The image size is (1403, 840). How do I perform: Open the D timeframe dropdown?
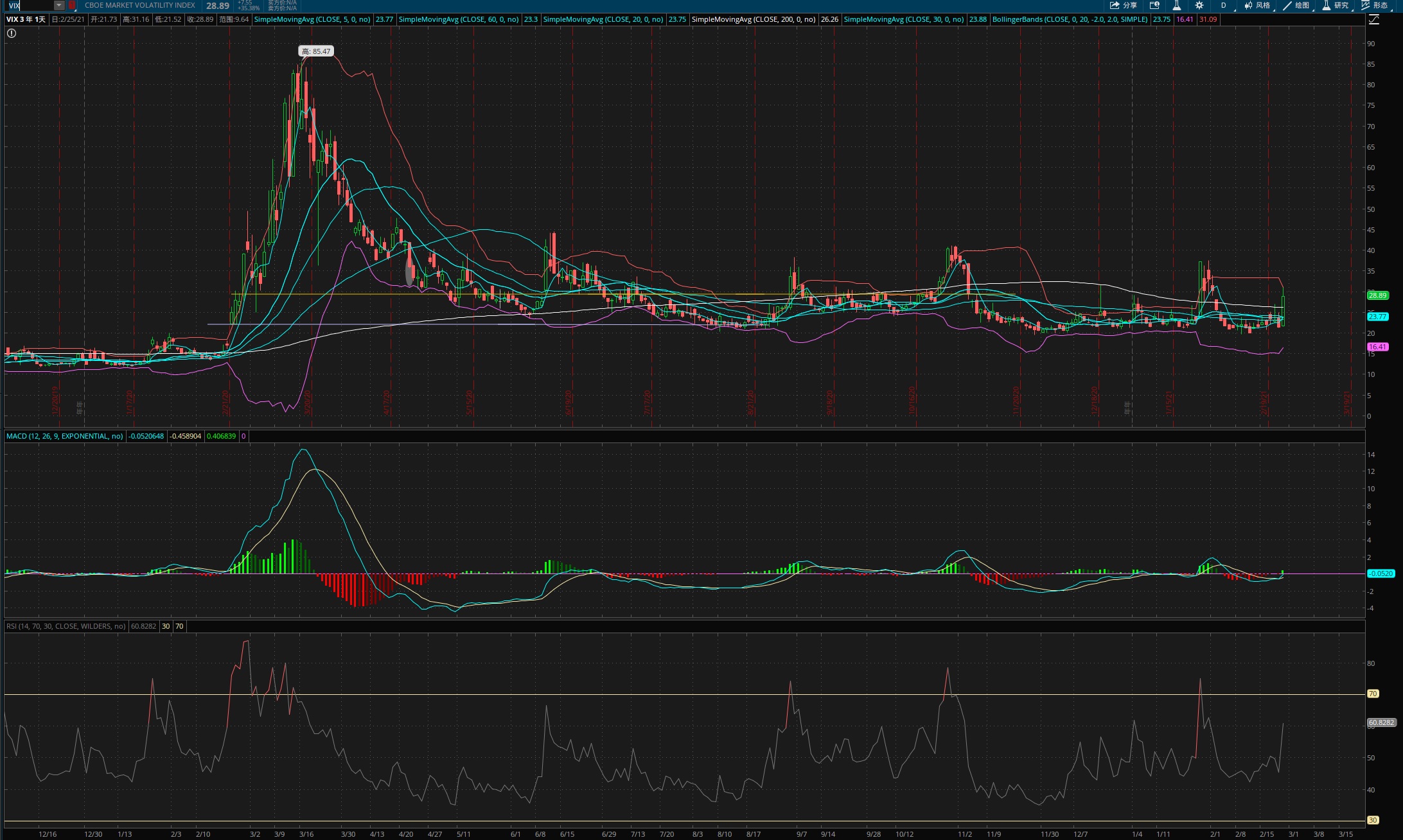coord(1224,6)
